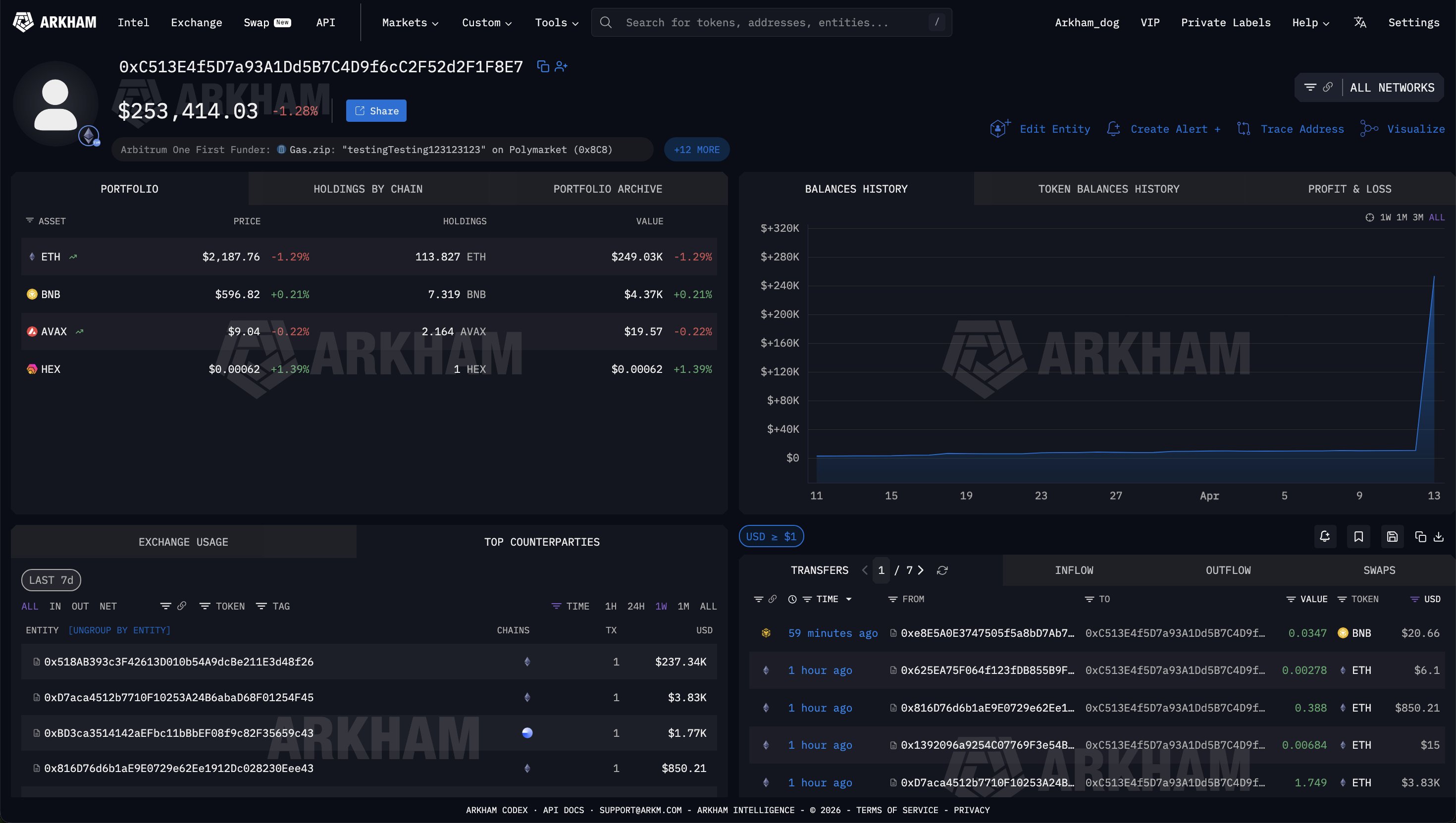This screenshot has width=1456, height=823.
Task: Click the blue Share button
Action: [x=376, y=111]
